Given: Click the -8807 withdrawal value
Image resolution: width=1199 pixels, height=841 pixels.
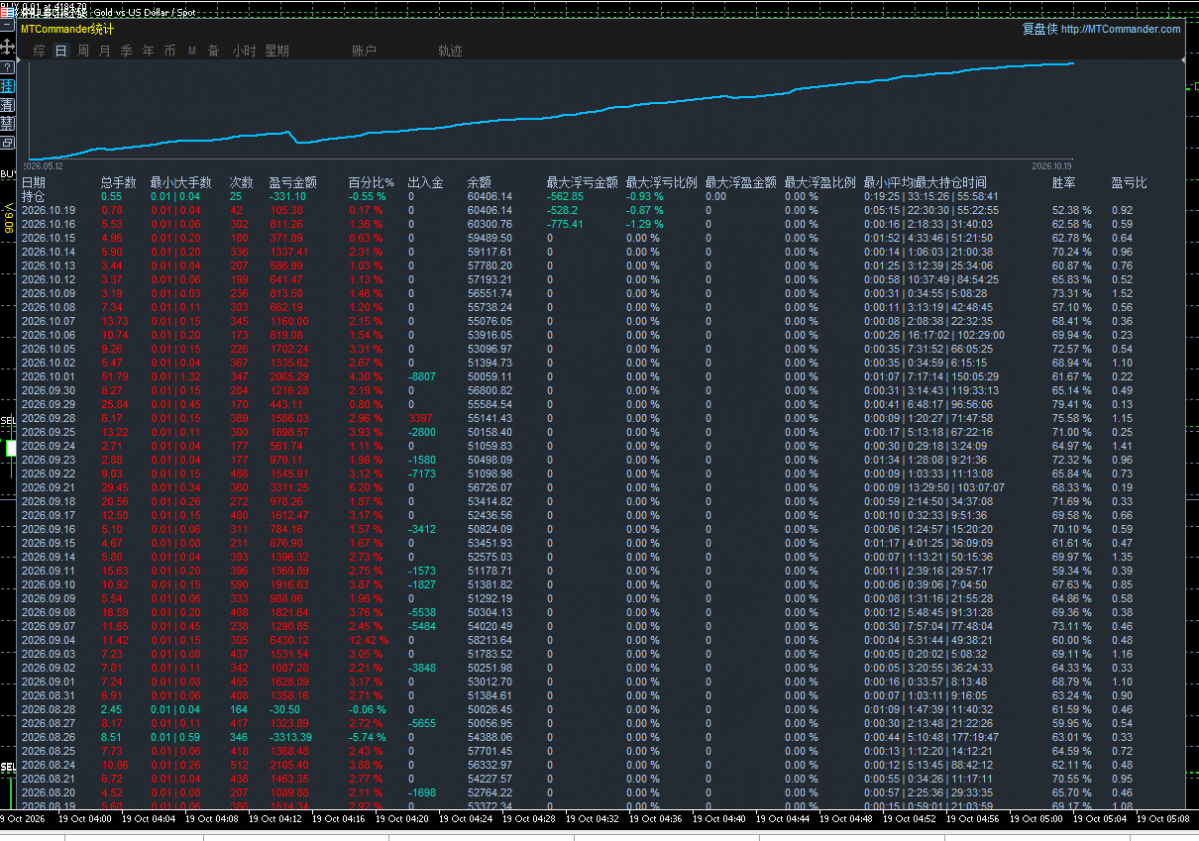Looking at the screenshot, I should click(x=421, y=377).
